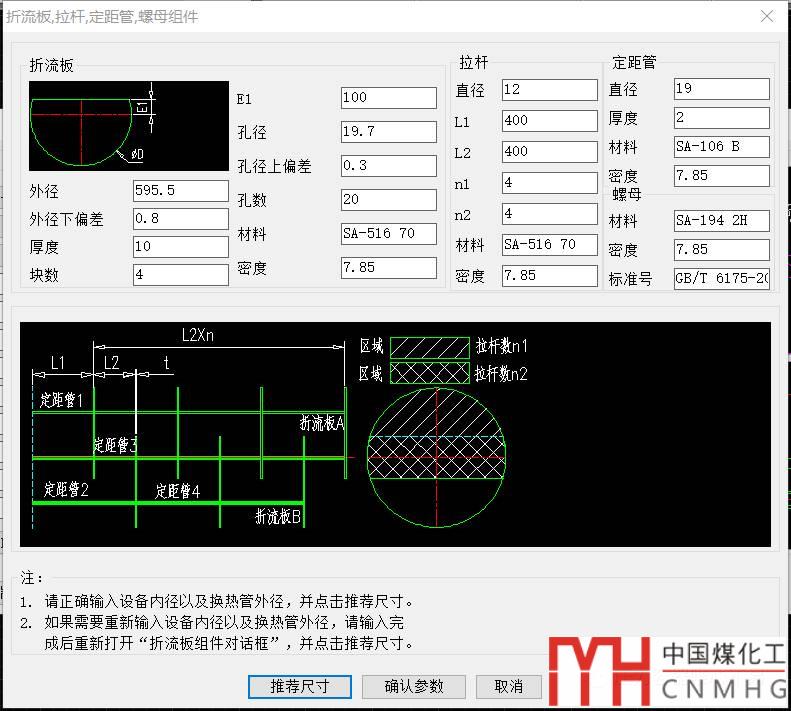Viewport: 791px width, 711px height.
Task: Focus the 块数 input box
Action: pyautogui.click(x=180, y=274)
